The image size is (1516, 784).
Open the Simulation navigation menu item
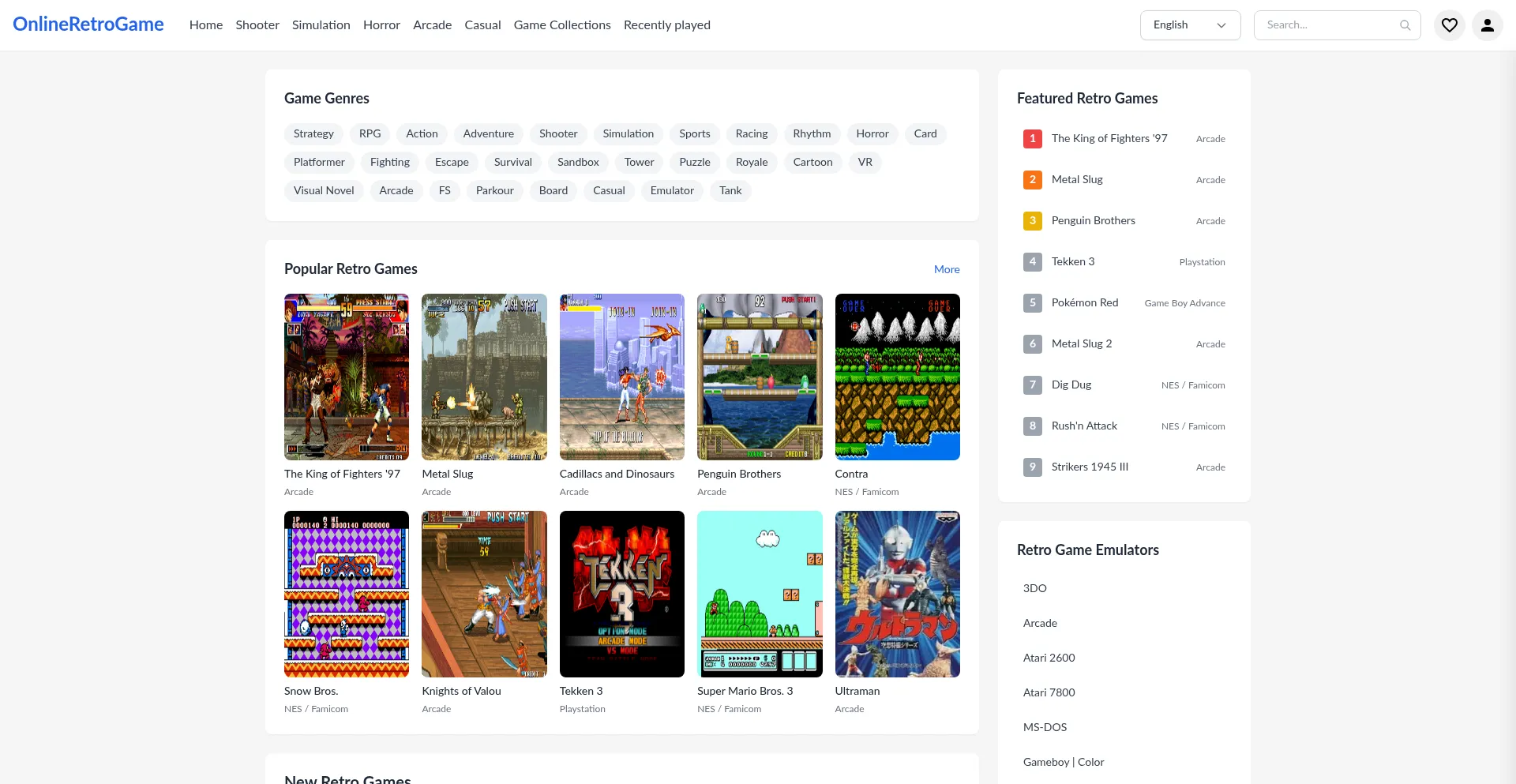(321, 25)
